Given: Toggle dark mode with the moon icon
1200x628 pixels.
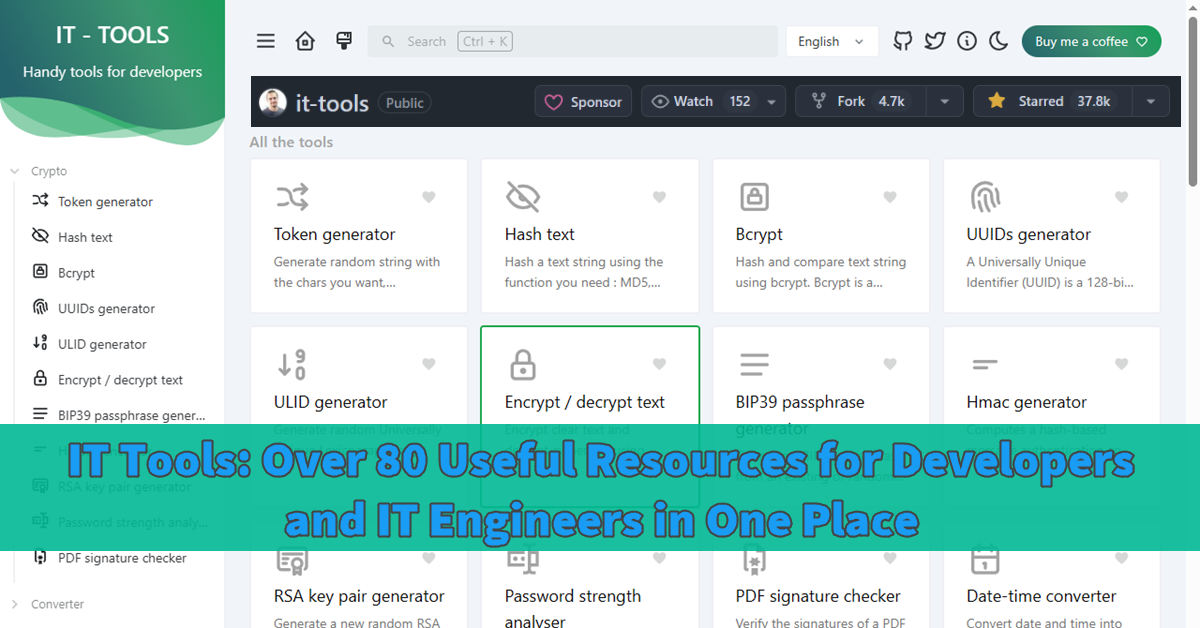Looking at the screenshot, I should [x=998, y=41].
